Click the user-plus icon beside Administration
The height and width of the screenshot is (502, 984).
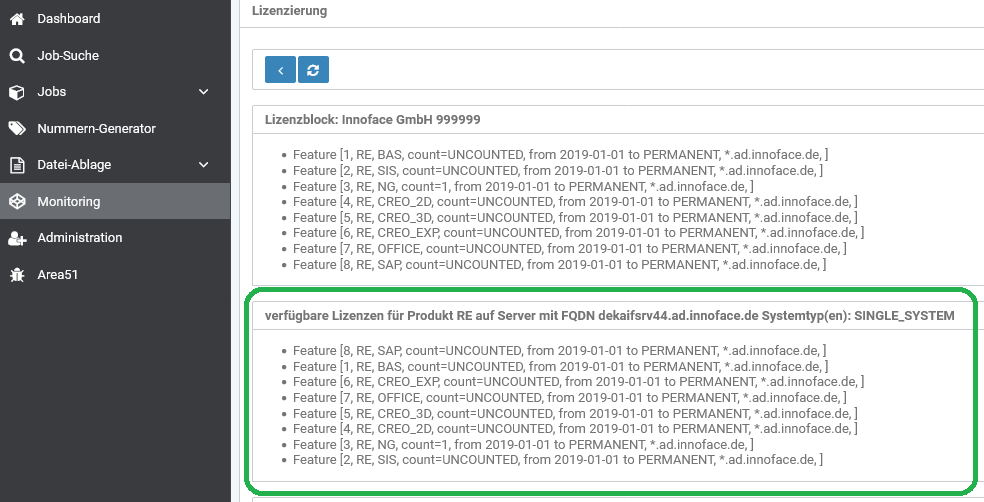coord(17,238)
